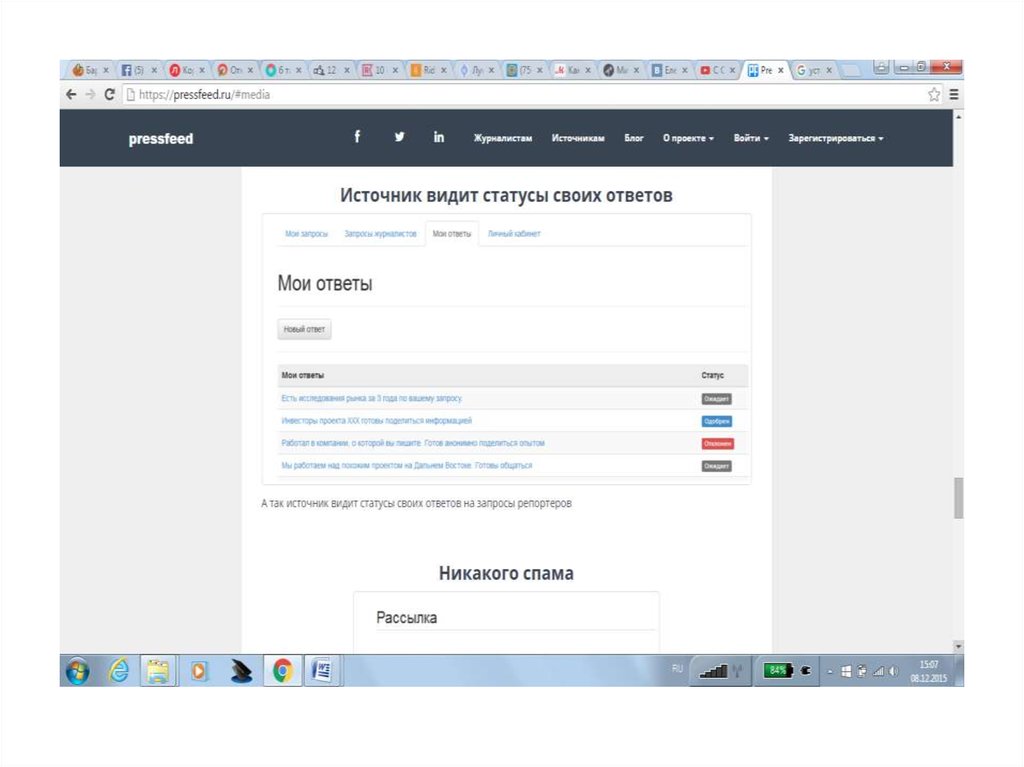Open the Chrome hamburger menu icon
This screenshot has height=767, width=1024.
tap(953, 95)
